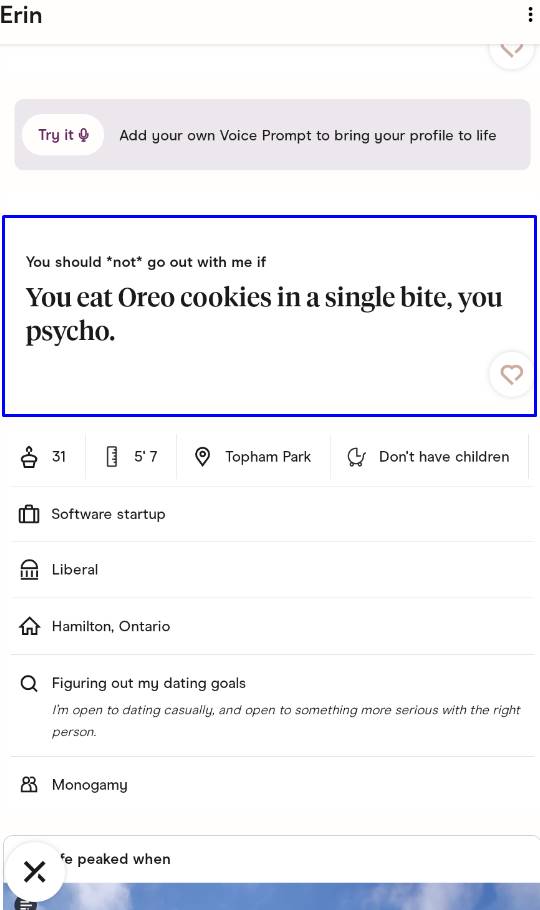Tap the X skip button
Image resolution: width=540 pixels, height=910 pixels.
click(x=35, y=871)
